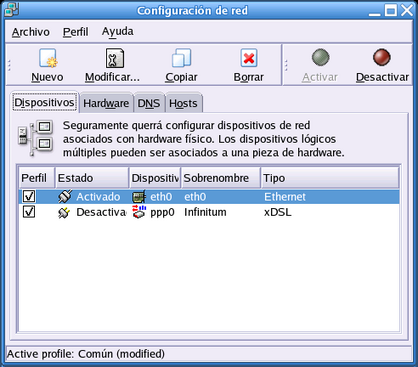Image resolution: width=418 pixels, height=367 pixels.
Task: Select the xDSL type cell
Action: (278, 212)
